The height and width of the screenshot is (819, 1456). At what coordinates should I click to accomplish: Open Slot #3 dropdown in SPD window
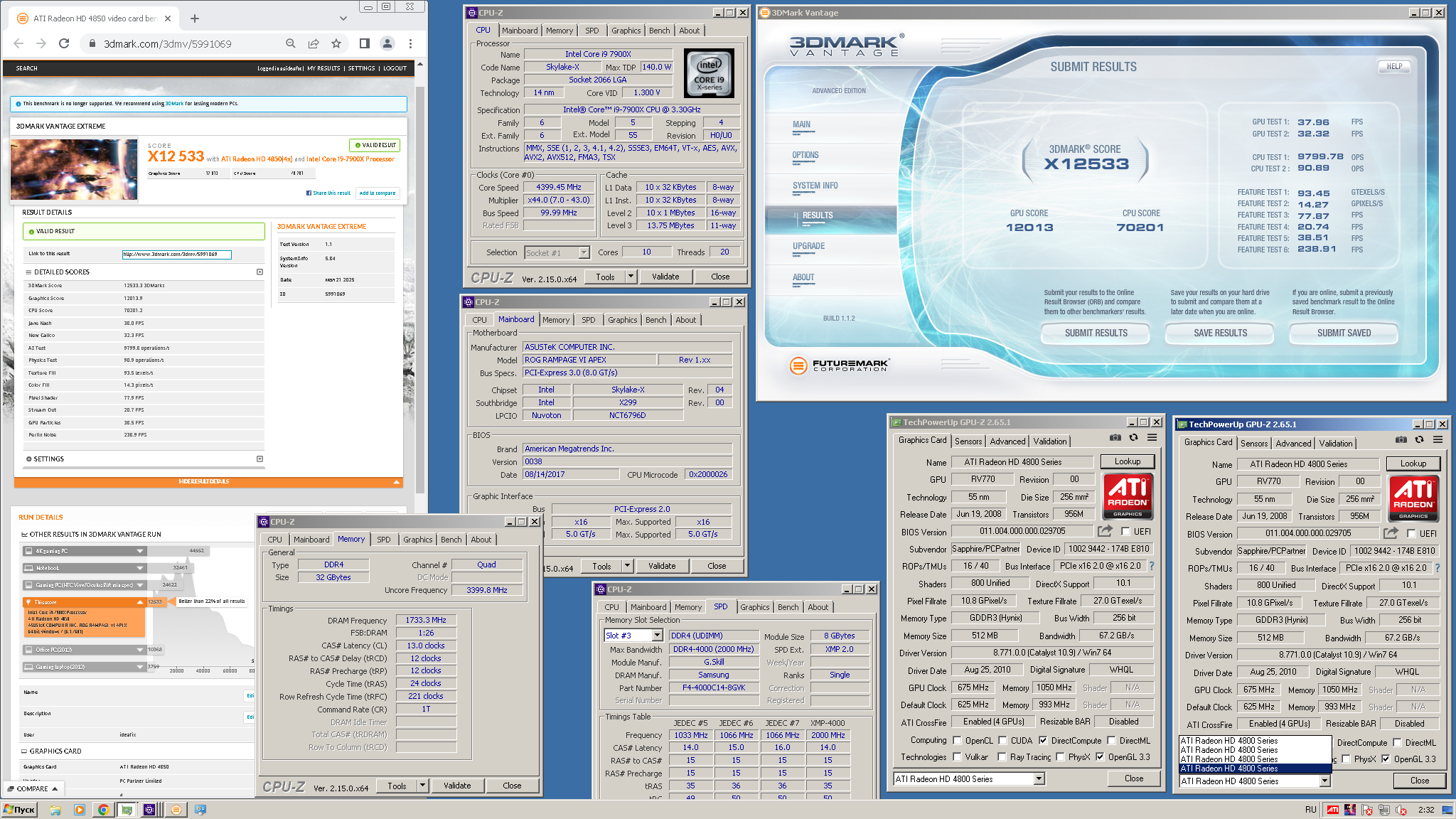(657, 635)
